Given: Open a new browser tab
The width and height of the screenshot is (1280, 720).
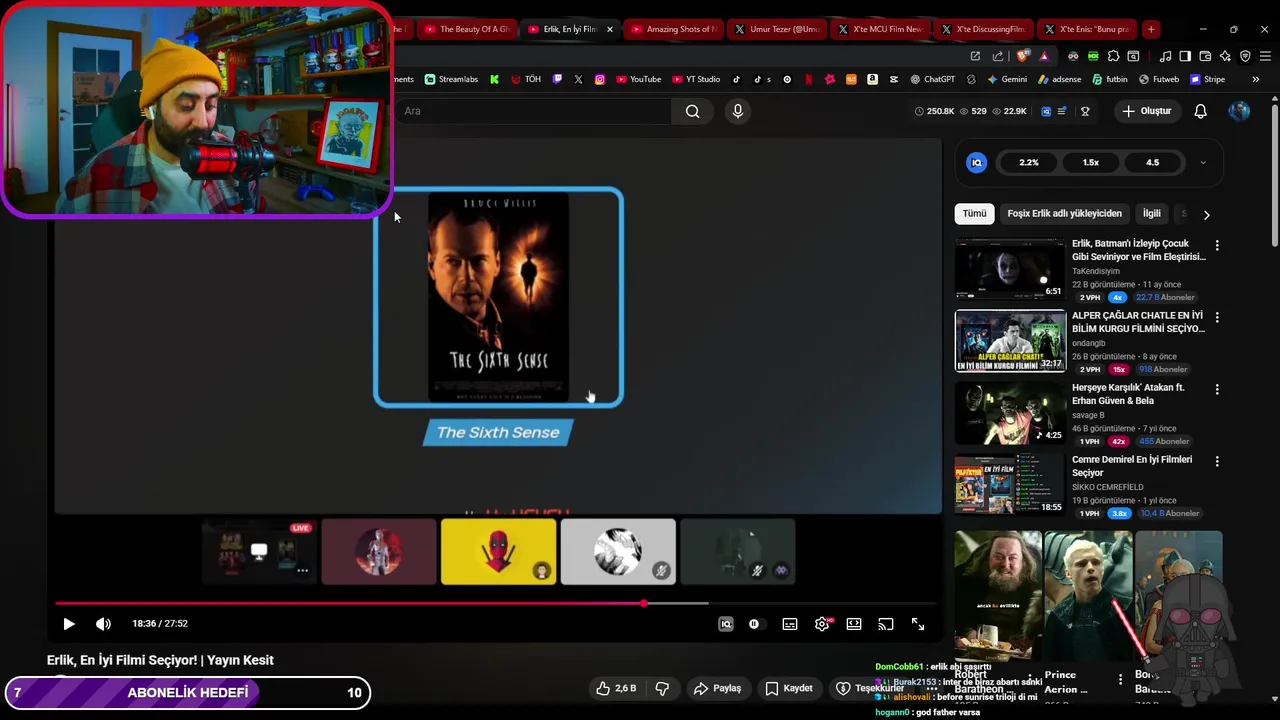Looking at the screenshot, I should (1151, 29).
